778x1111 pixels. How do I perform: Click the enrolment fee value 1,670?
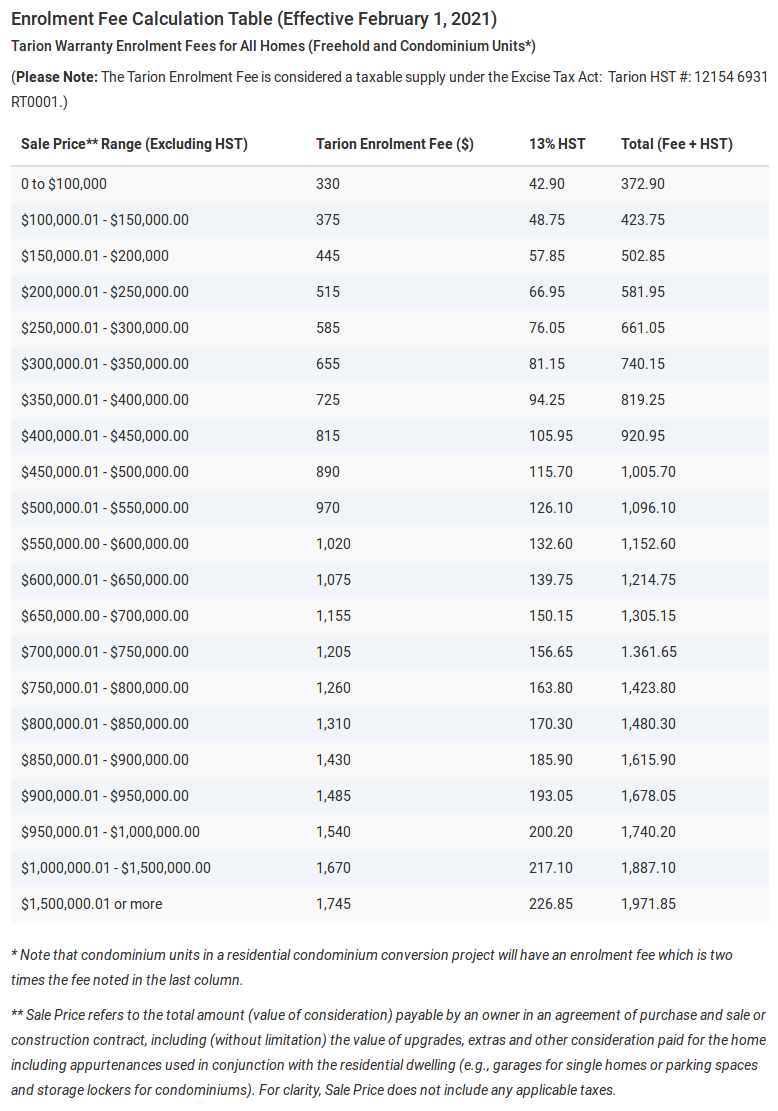pyautogui.click(x=333, y=868)
